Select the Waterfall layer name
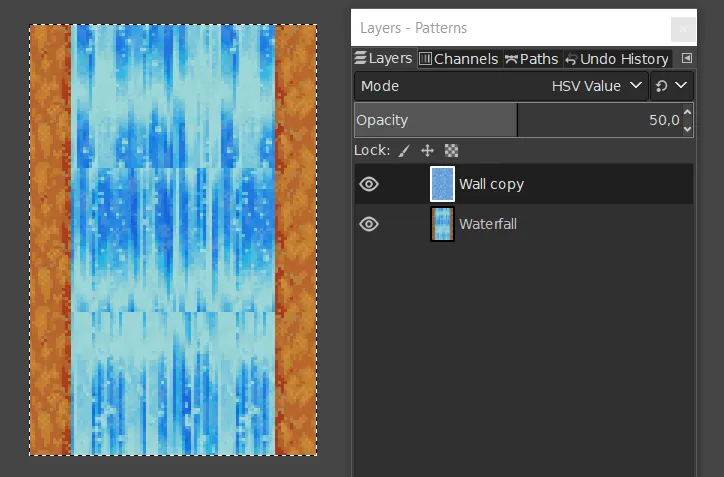This screenshot has height=477, width=724. (488, 224)
